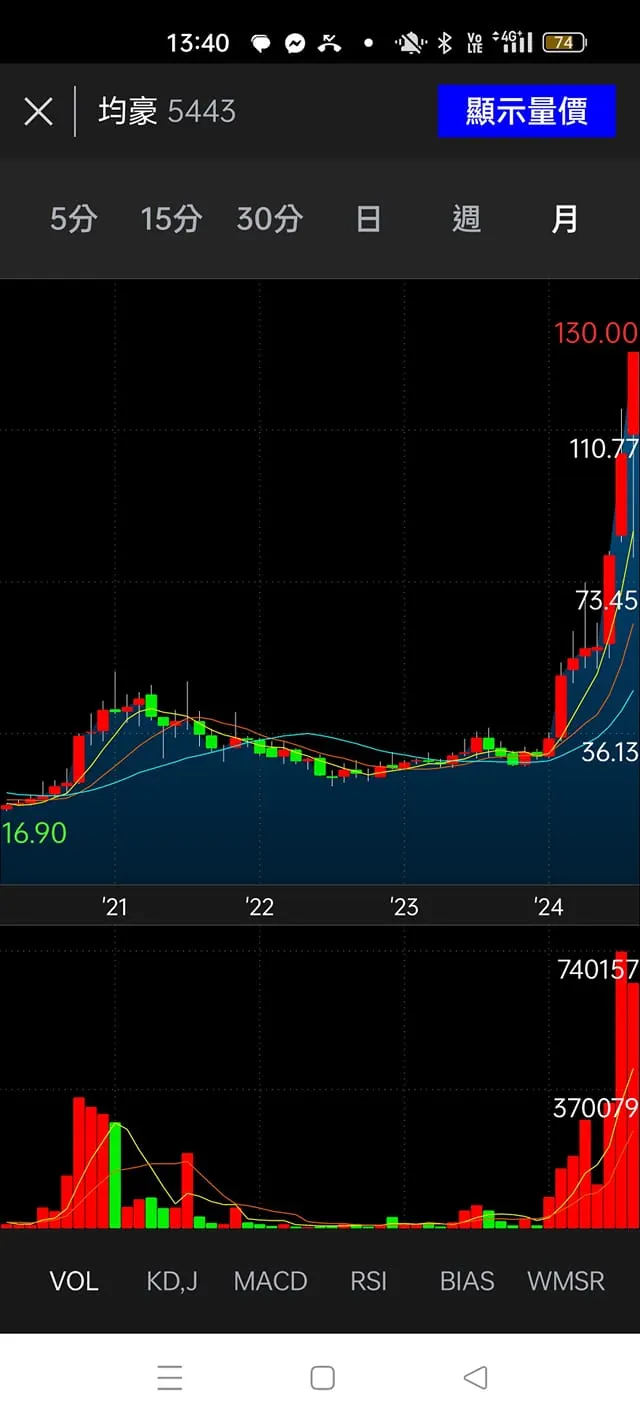Tap the 顯示量價 button
The height and width of the screenshot is (1422, 640).
pos(526,111)
